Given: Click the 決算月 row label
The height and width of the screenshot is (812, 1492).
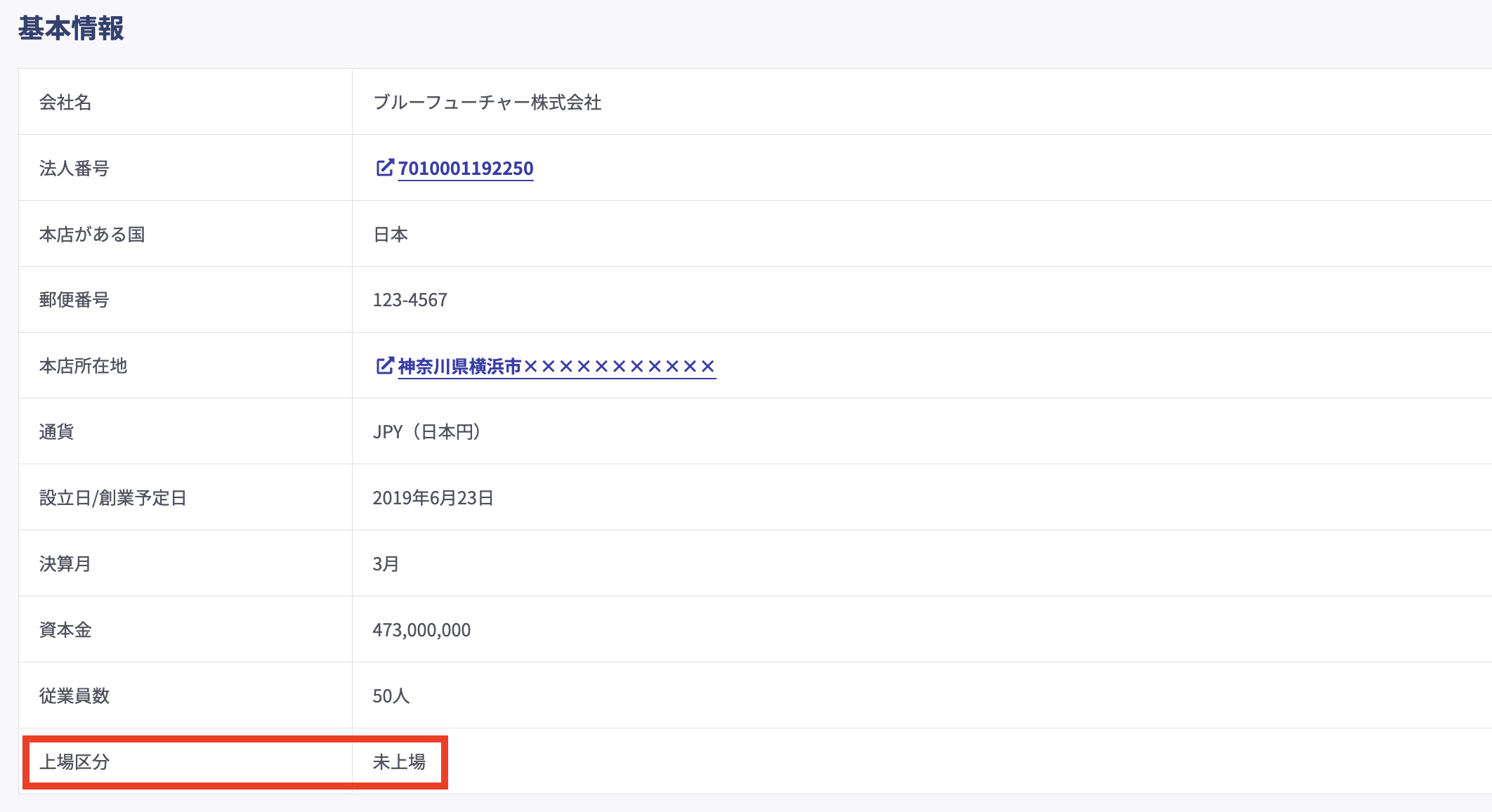Looking at the screenshot, I should point(65,564).
